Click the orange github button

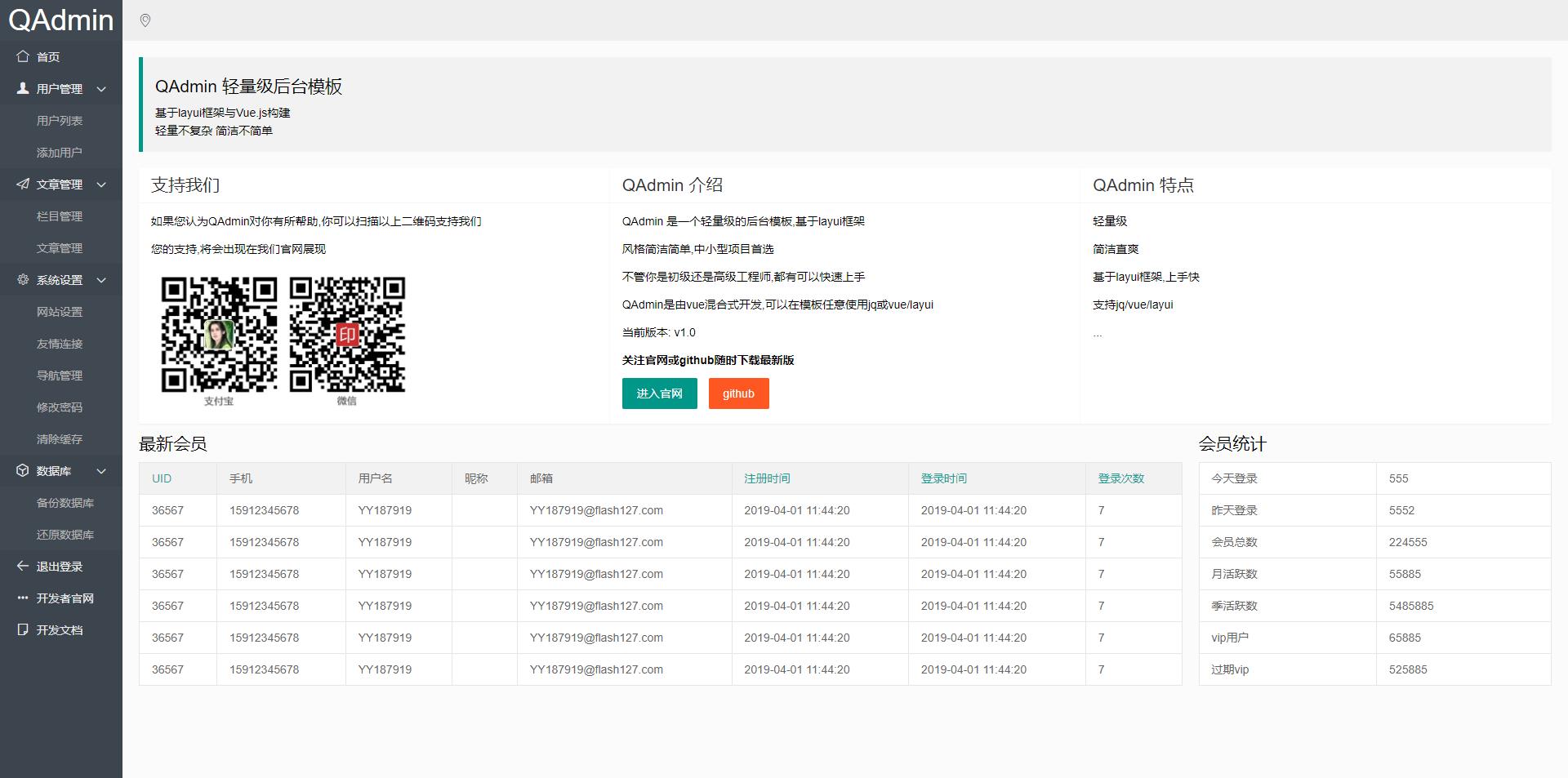(739, 393)
